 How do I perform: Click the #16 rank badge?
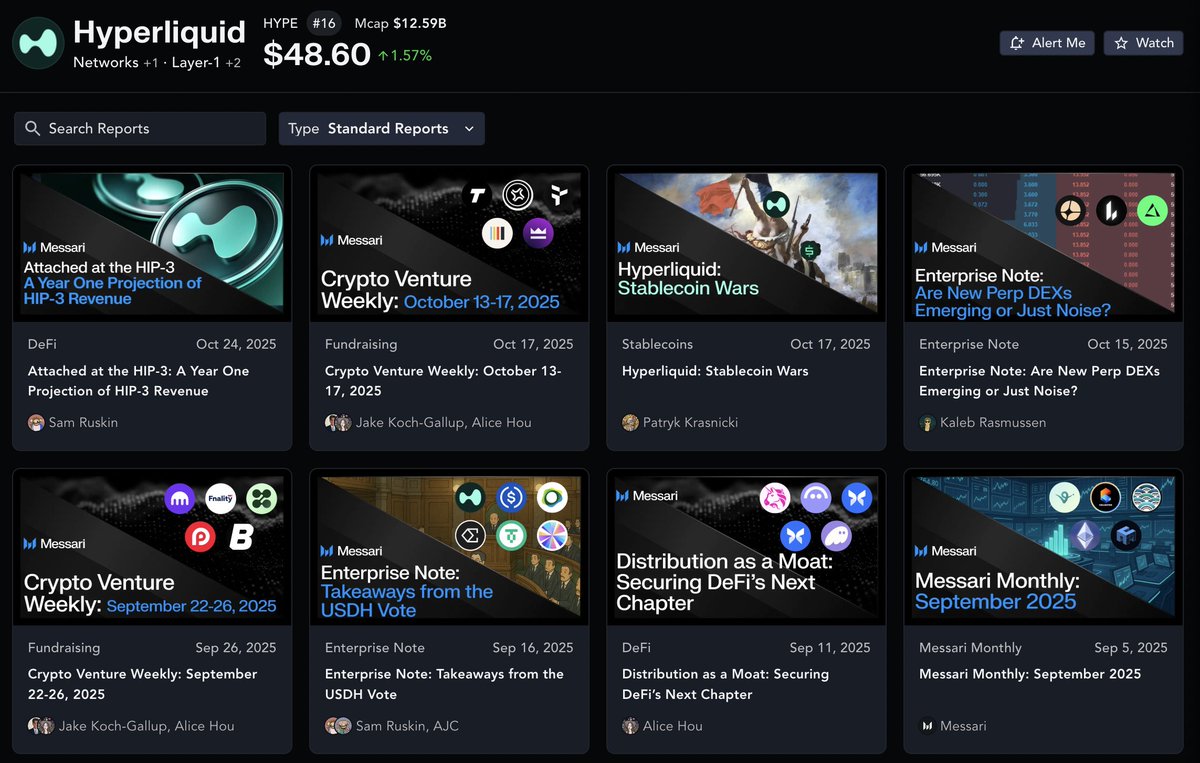point(322,23)
